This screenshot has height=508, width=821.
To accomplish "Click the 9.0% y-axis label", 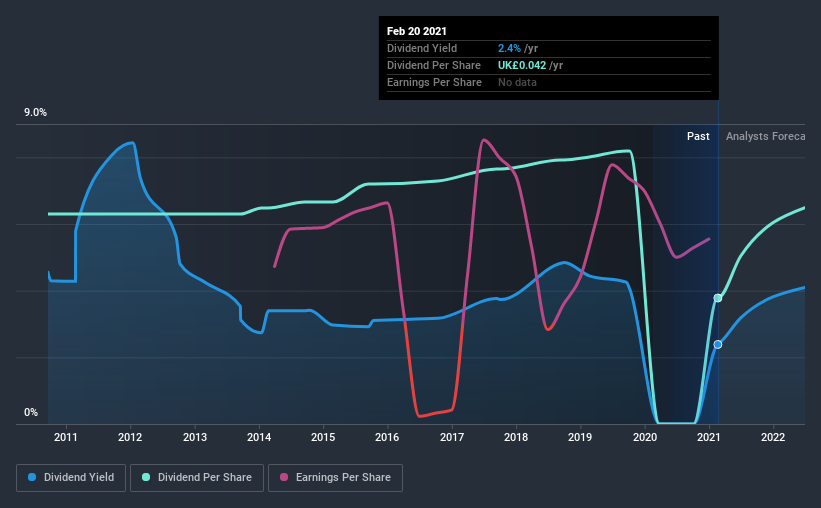I will (x=35, y=113).
